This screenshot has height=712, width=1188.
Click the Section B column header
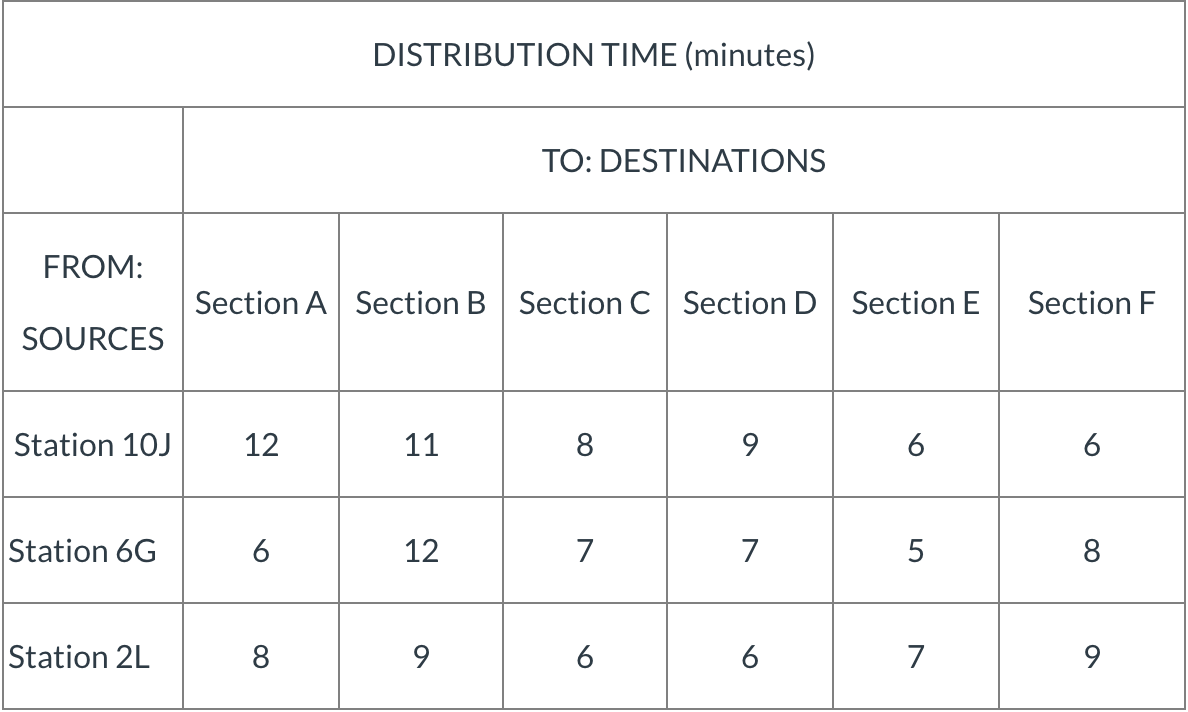point(420,302)
